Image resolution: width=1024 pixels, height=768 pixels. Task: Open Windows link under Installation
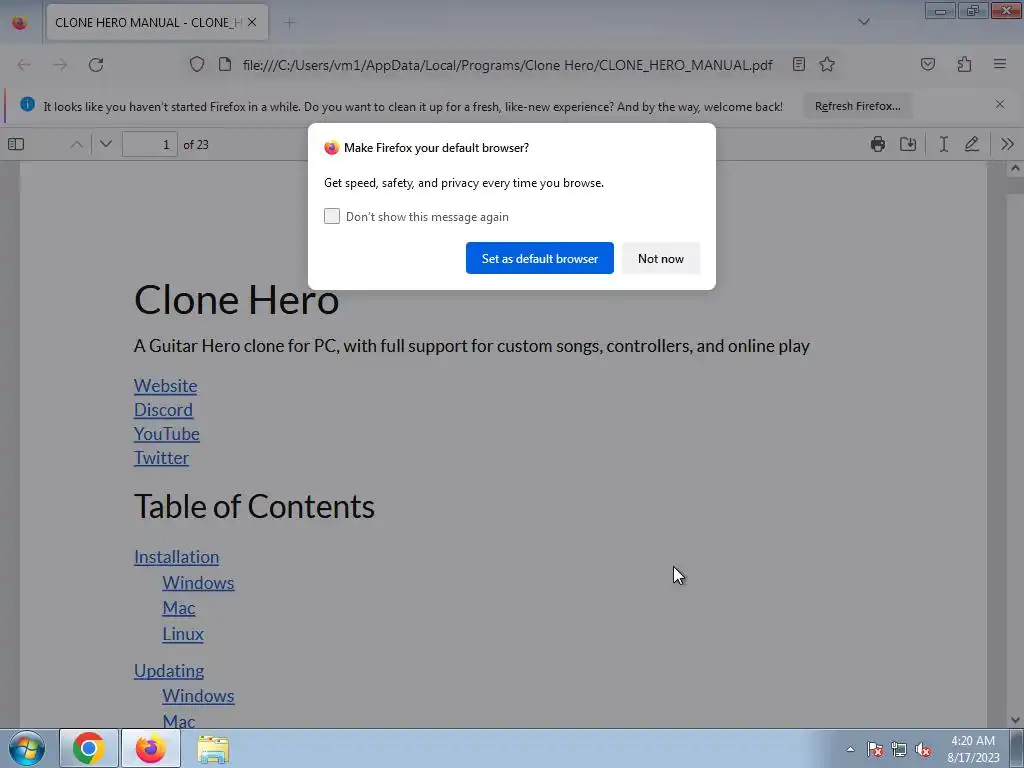pyautogui.click(x=199, y=583)
